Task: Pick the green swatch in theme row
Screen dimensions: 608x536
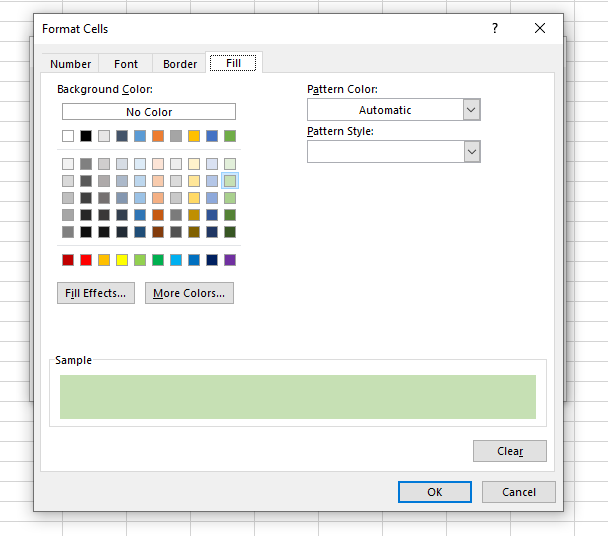Action: pyautogui.click(x=230, y=136)
